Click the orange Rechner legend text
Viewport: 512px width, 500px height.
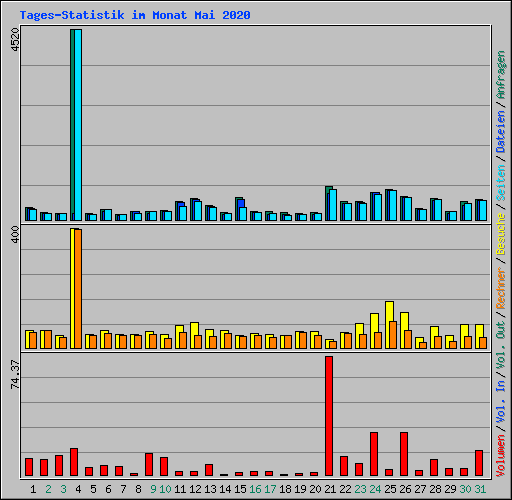(x=501, y=288)
